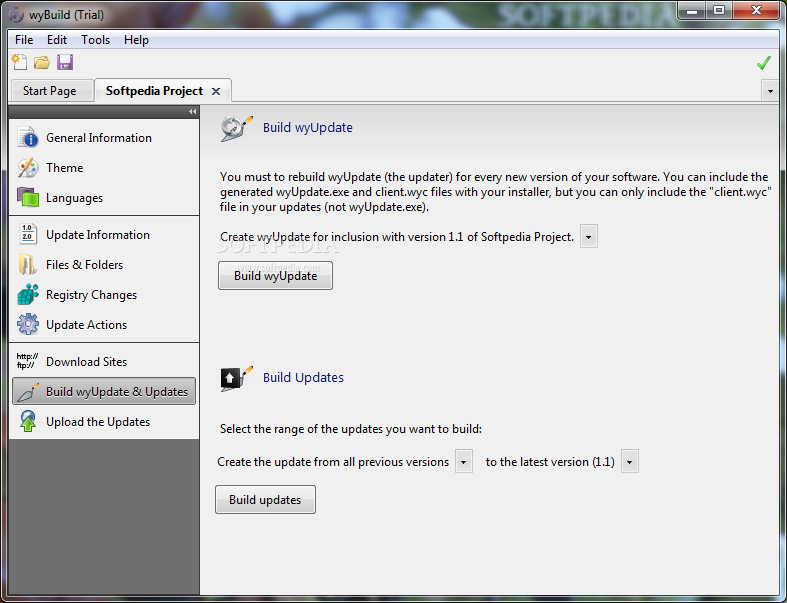
Task: Select Languages in sidebar
Action: point(104,198)
